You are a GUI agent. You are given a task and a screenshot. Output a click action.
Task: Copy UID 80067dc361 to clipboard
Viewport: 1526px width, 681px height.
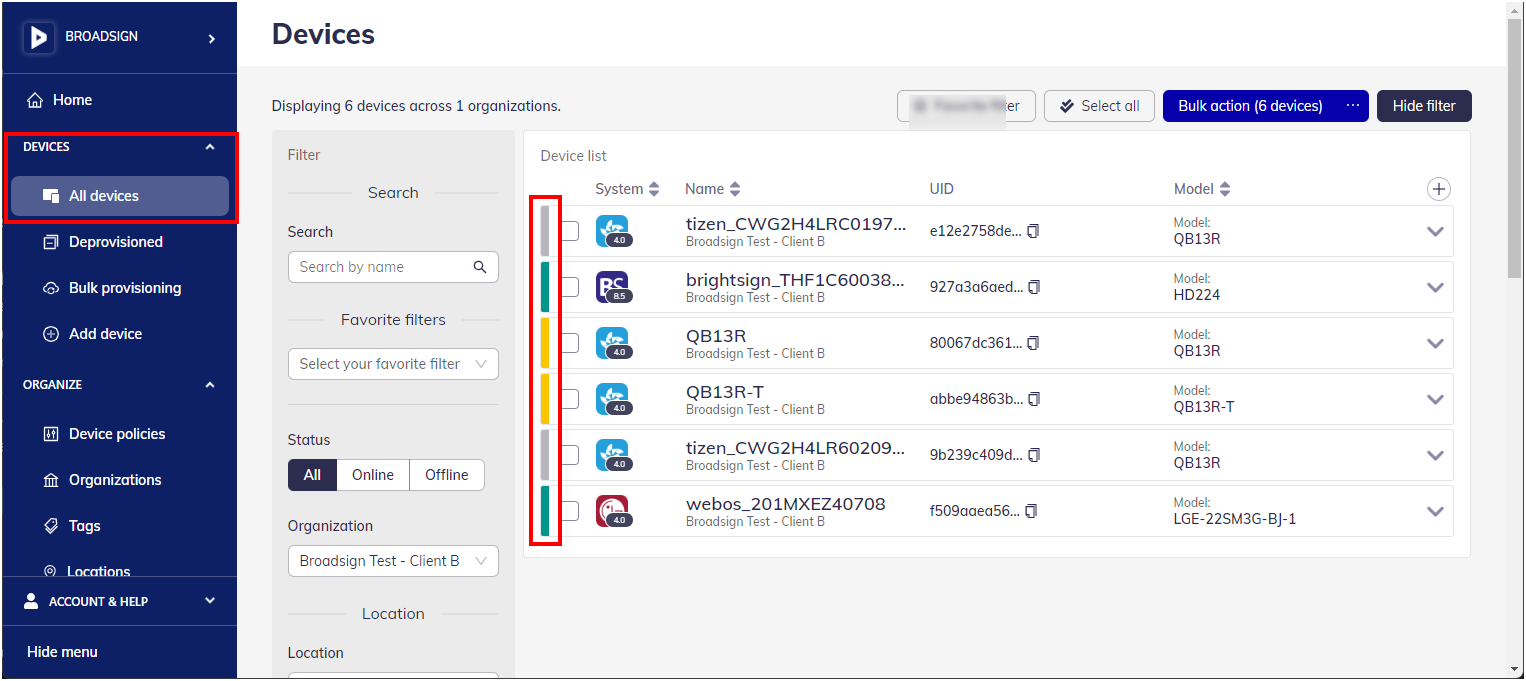click(x=1033, y=343)
